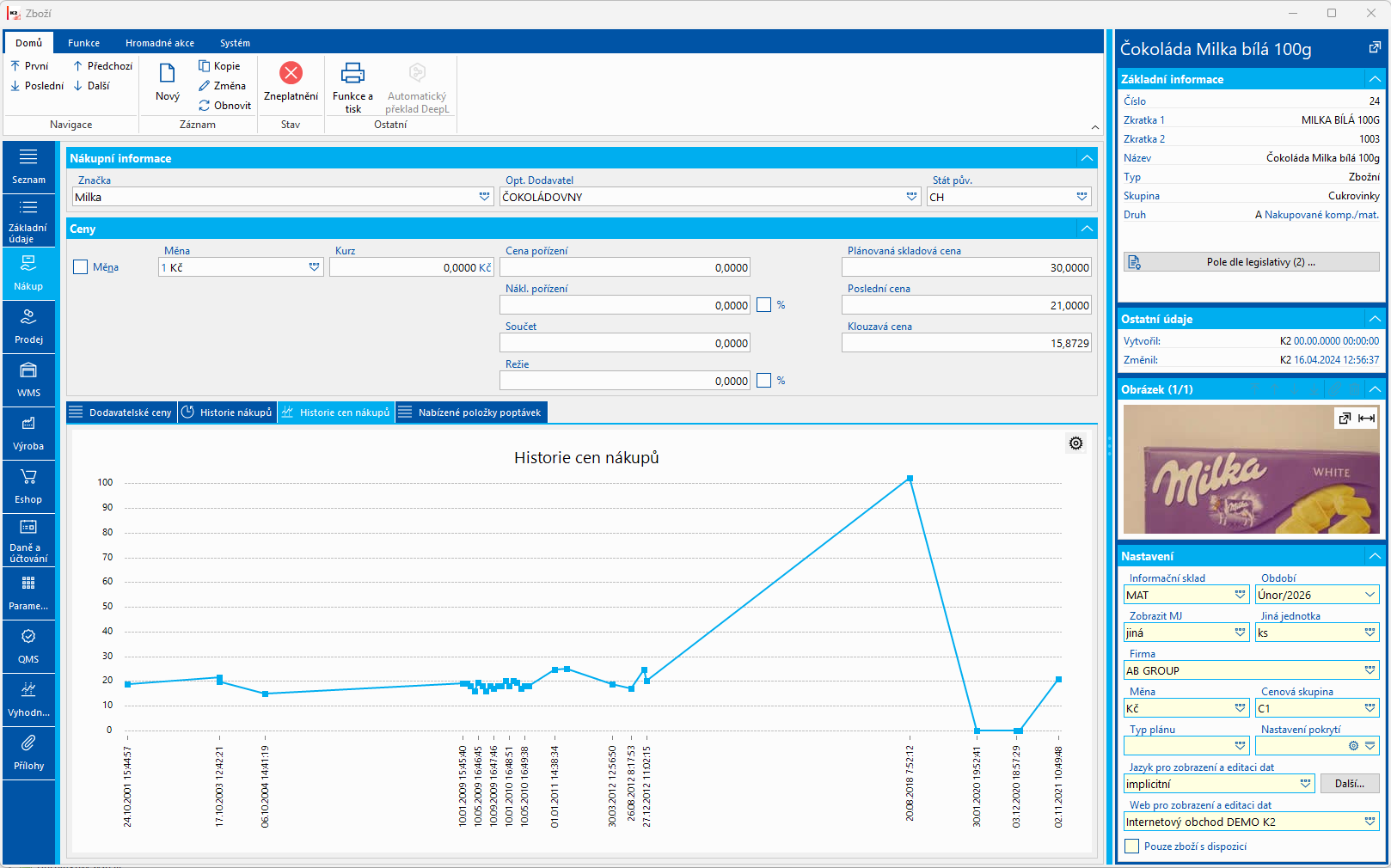Go to the Poslední record
The width and height of the screenshot is (1391, 868).
pos(37,86)
